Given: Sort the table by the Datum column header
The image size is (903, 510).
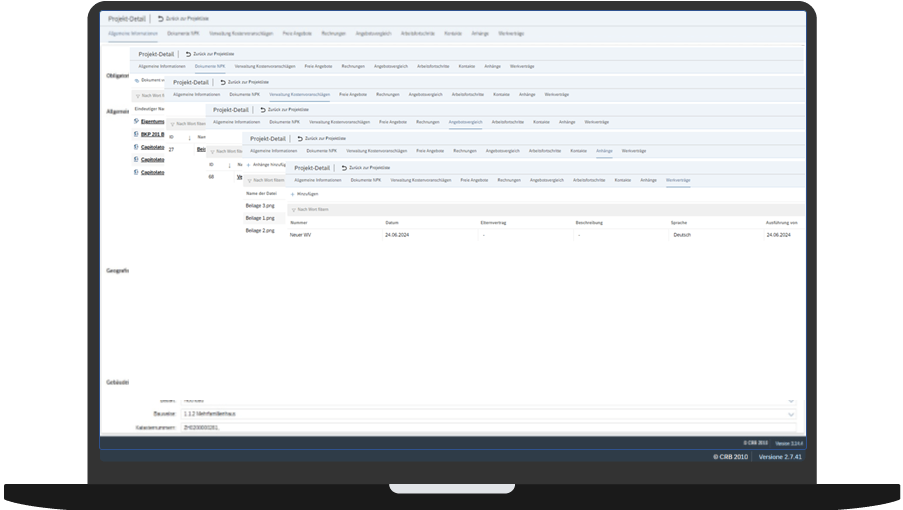Looking at the screenshot, I should tap(392, 222).
